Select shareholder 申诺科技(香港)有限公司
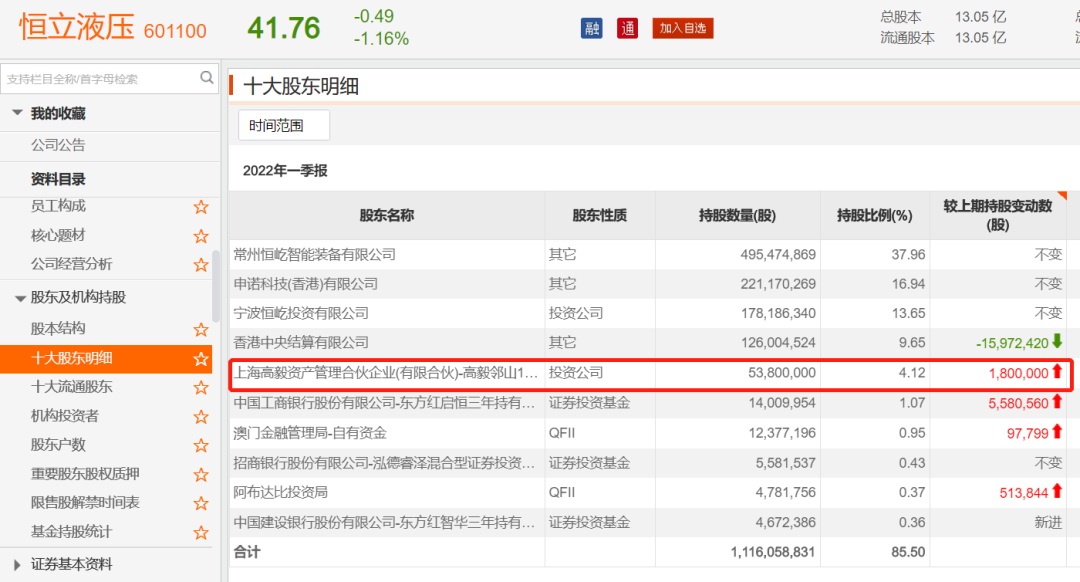 click(306, 284)
